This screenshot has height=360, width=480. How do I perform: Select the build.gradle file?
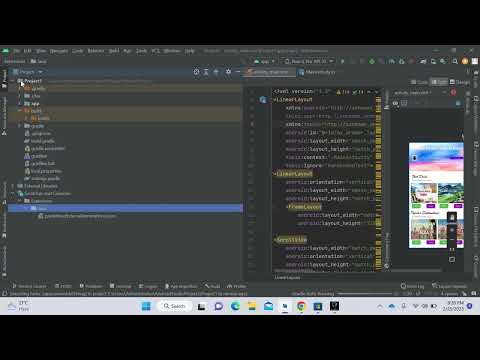tap(40, 141)
